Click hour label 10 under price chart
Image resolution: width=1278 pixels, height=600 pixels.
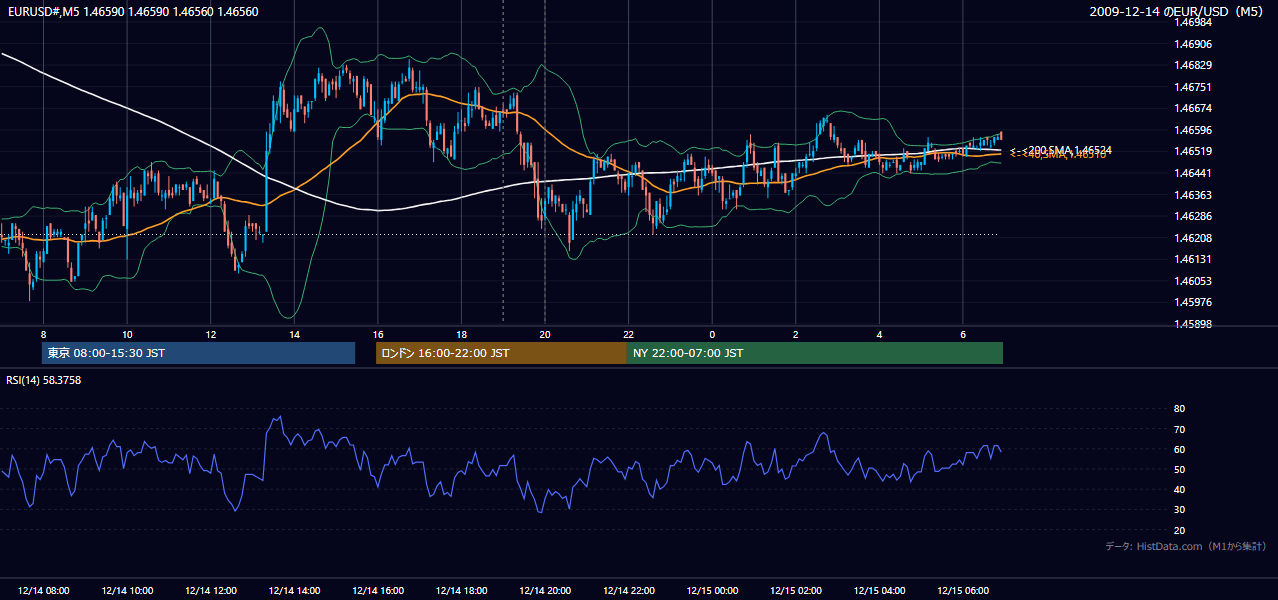coord(127,334)
